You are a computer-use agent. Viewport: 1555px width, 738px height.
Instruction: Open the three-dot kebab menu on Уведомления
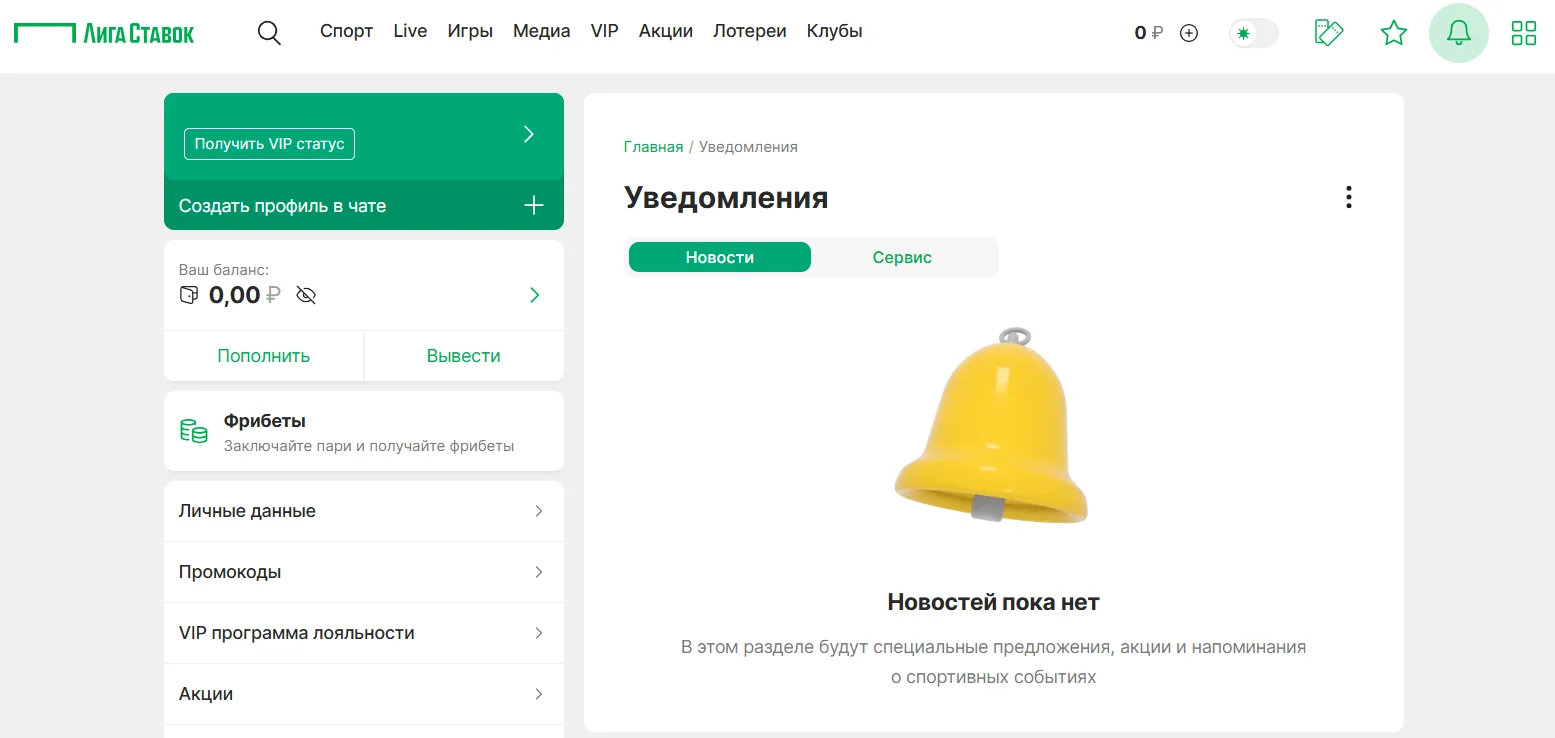(x=1348, y=197)
